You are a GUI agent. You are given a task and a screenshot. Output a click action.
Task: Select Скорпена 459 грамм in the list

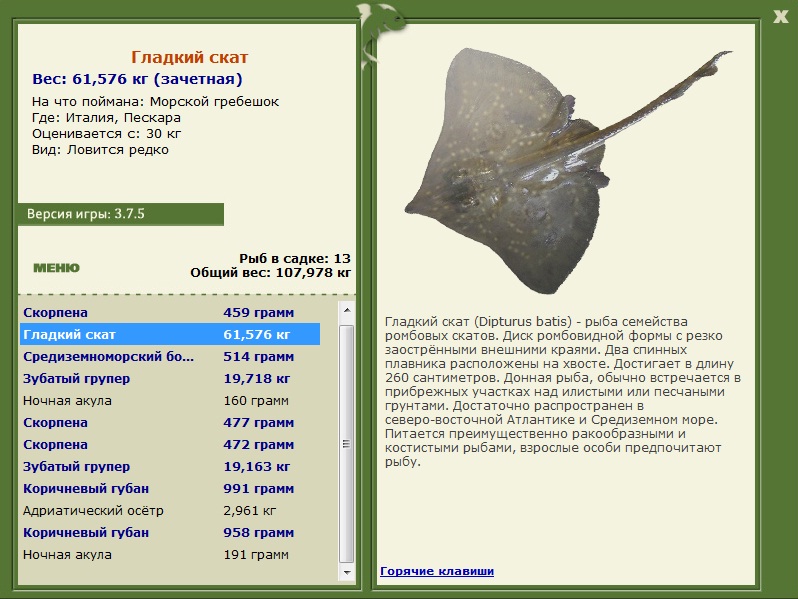[170, 312]
